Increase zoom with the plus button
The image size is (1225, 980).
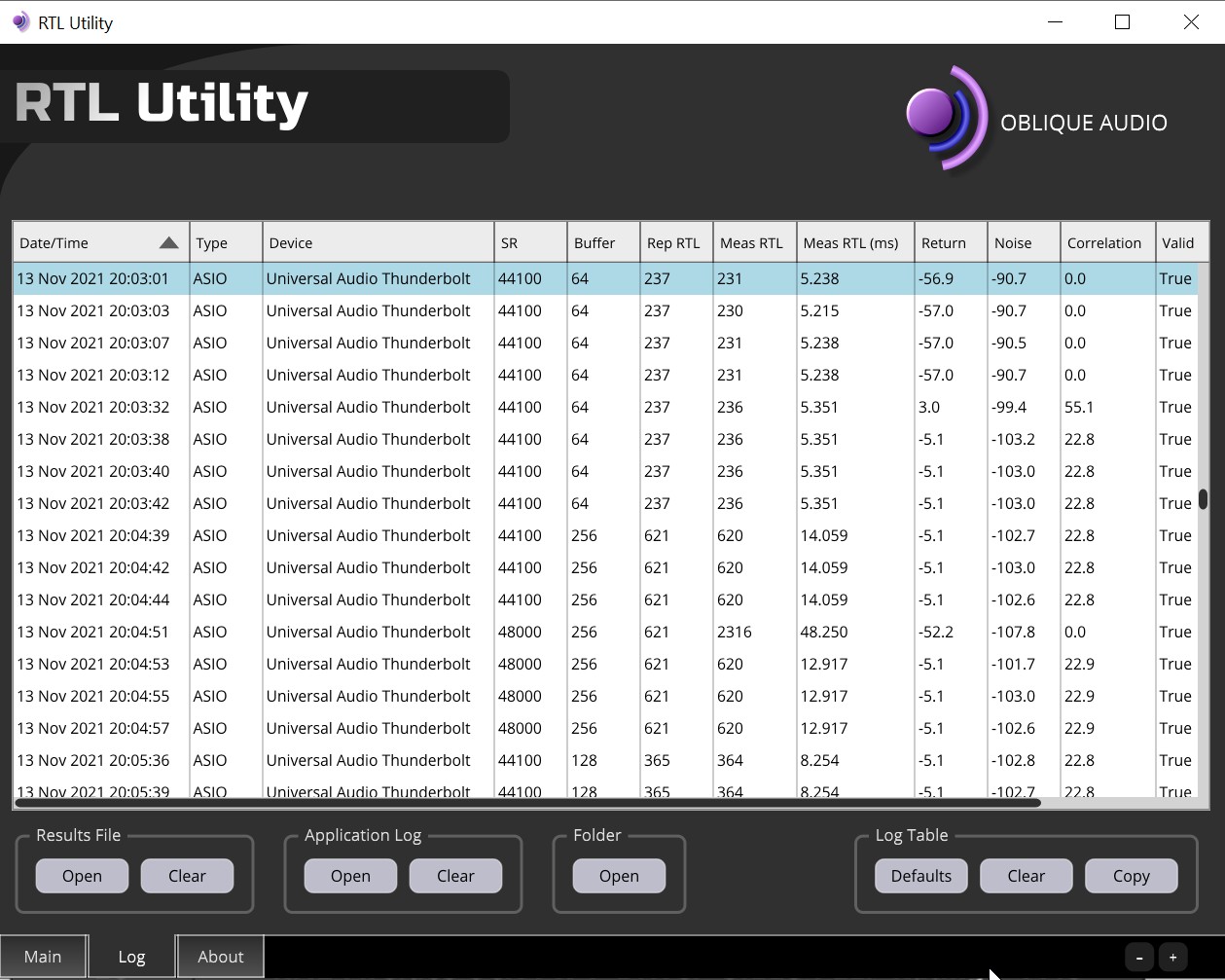click(x=1172, y=958)
